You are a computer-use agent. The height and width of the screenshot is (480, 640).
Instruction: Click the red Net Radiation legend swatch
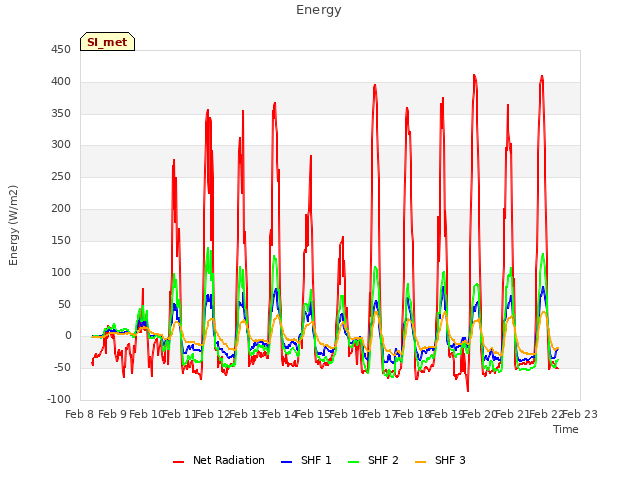pos(178,462)
